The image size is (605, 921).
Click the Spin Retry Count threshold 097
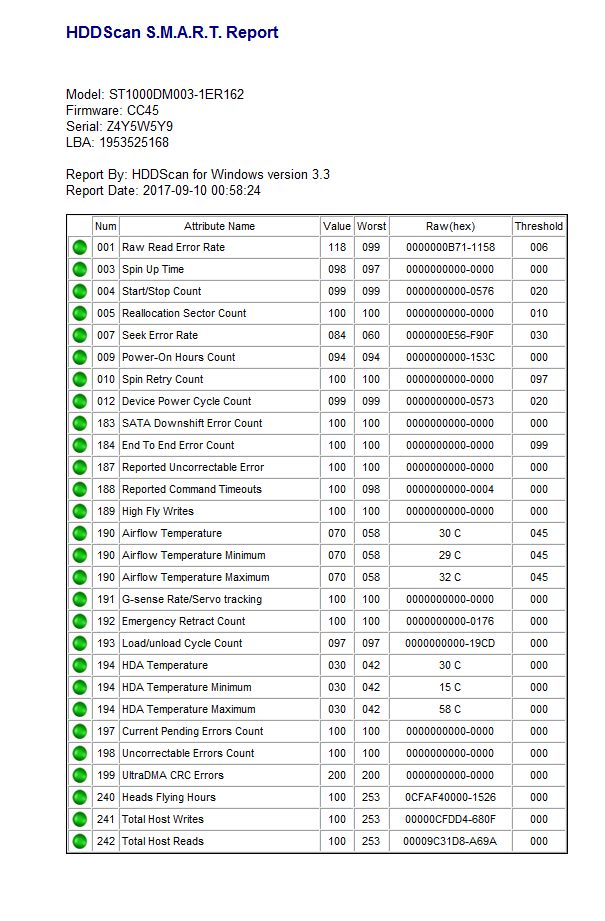[539, 379]
